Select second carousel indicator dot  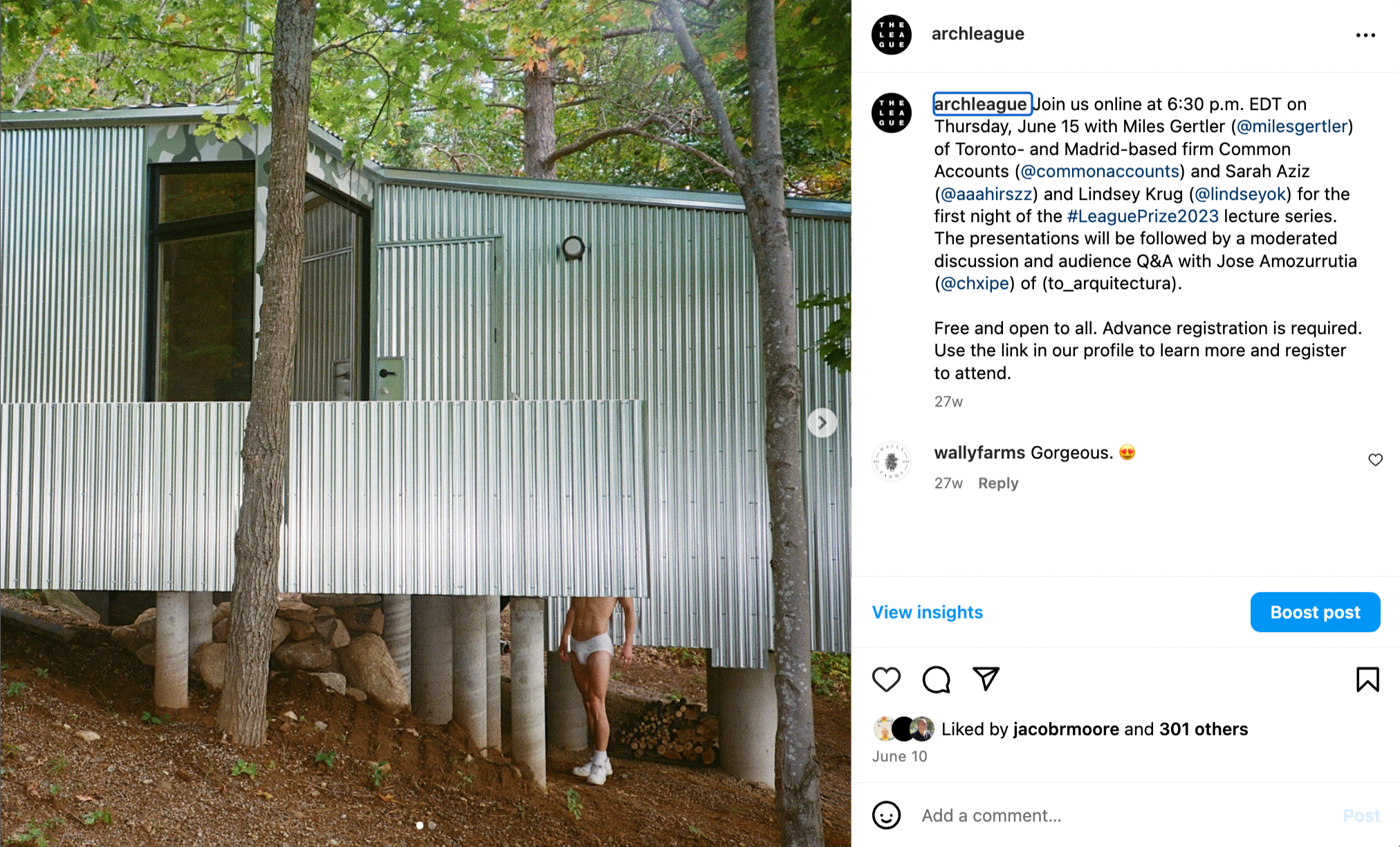(x=432, y=825)
